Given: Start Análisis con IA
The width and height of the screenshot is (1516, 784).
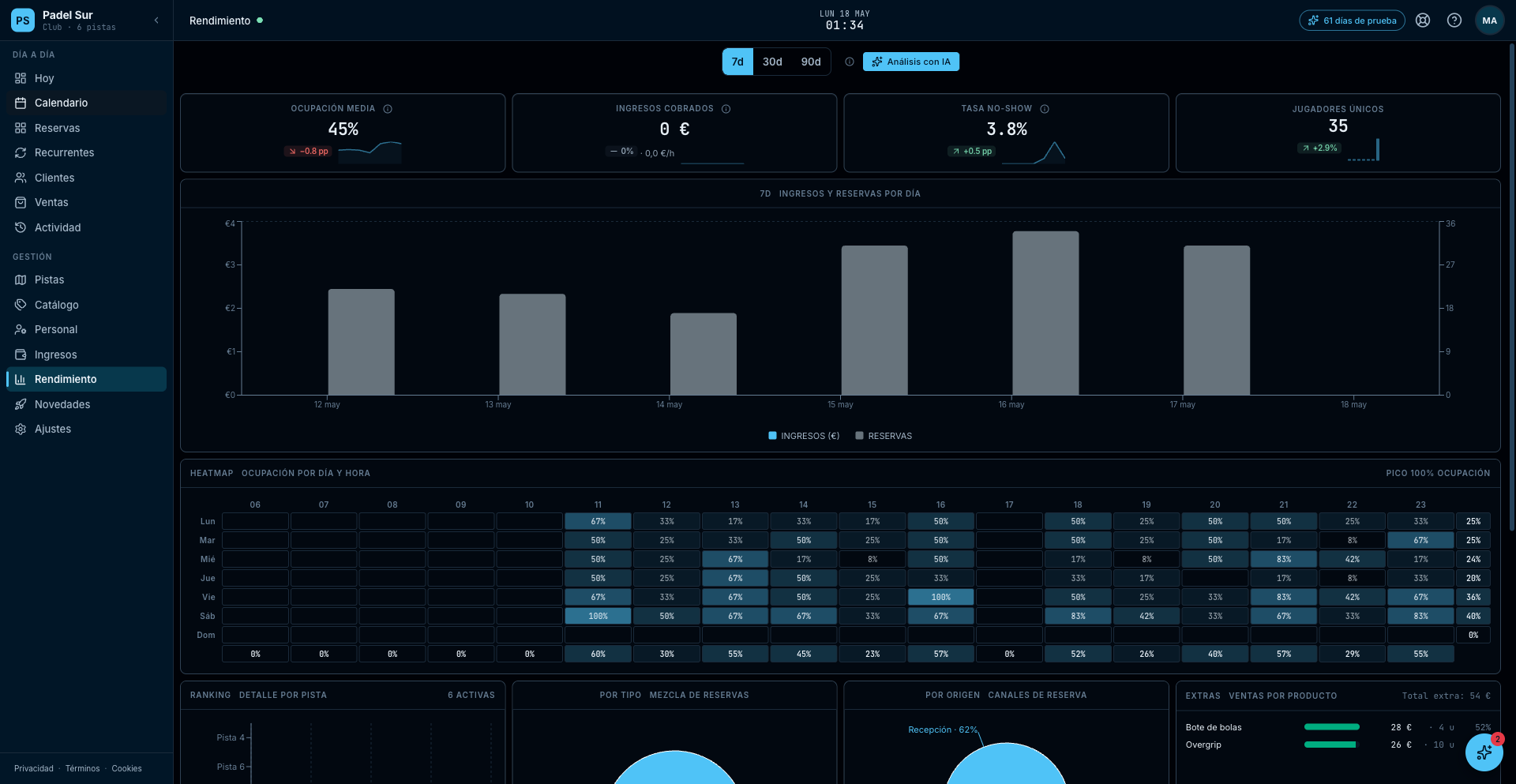Looking at the screenshot, I should pos(911,62).
